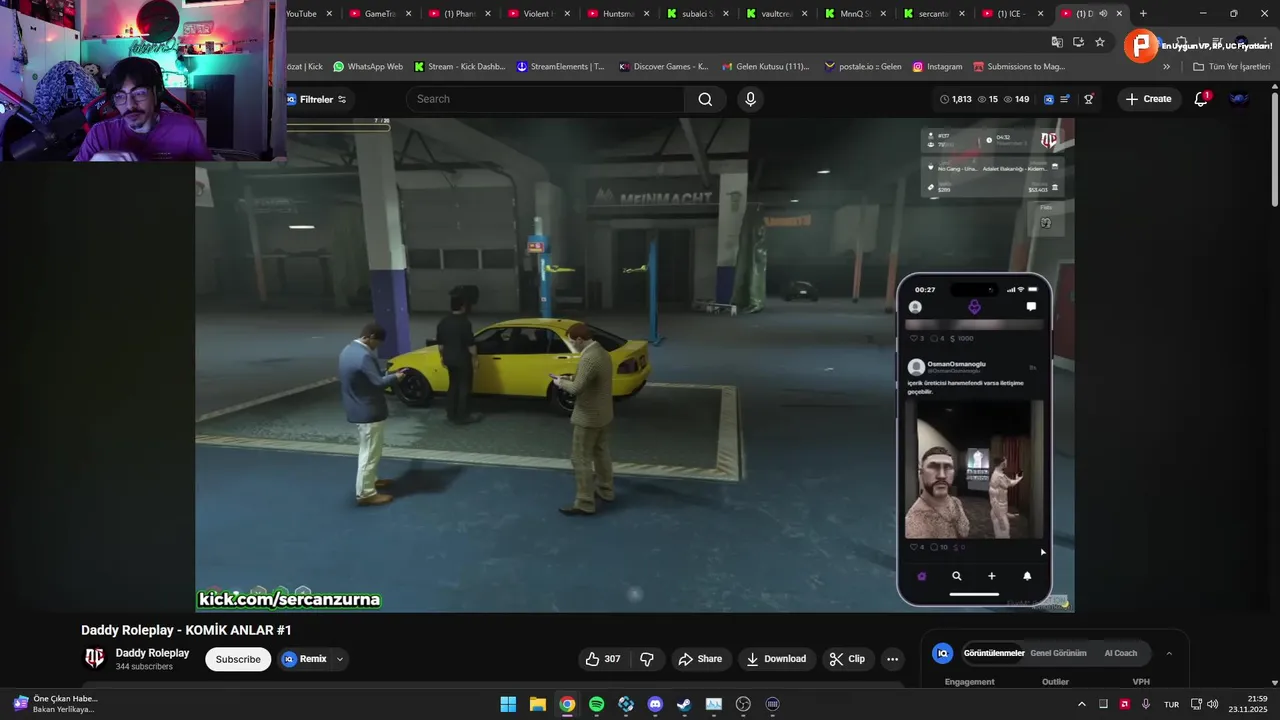Click the vidIQ icon beside view stats
The image size is (1280, 720).
click(x=1048, y=99)
